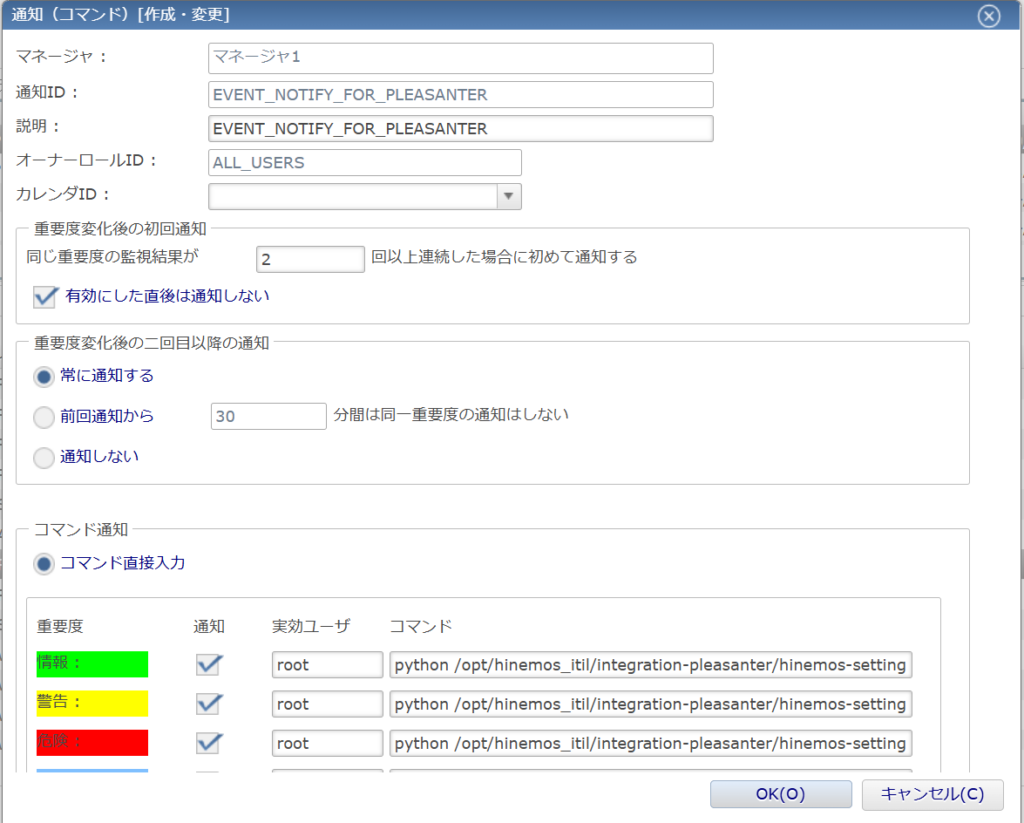Image resolution: width=1024 pixels, height=823 pixels.
Task: Close the notification command dialog
Action: [x=988, y=16]
